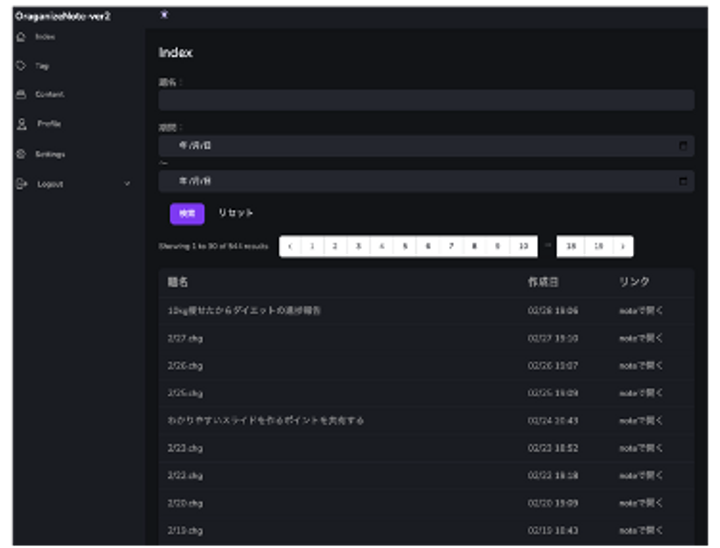This screenshot has width=720, height=548.
Task: Go to previous page with left arrow
Action: pos(290,246)
